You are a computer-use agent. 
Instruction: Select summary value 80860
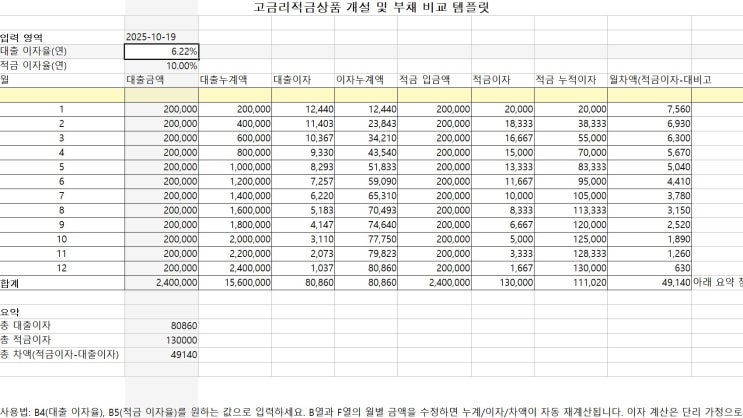click(162, 326)
